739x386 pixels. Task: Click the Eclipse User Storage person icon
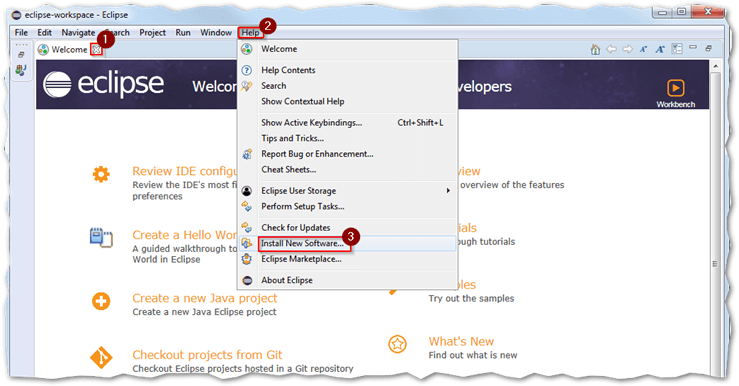[246, 191]
